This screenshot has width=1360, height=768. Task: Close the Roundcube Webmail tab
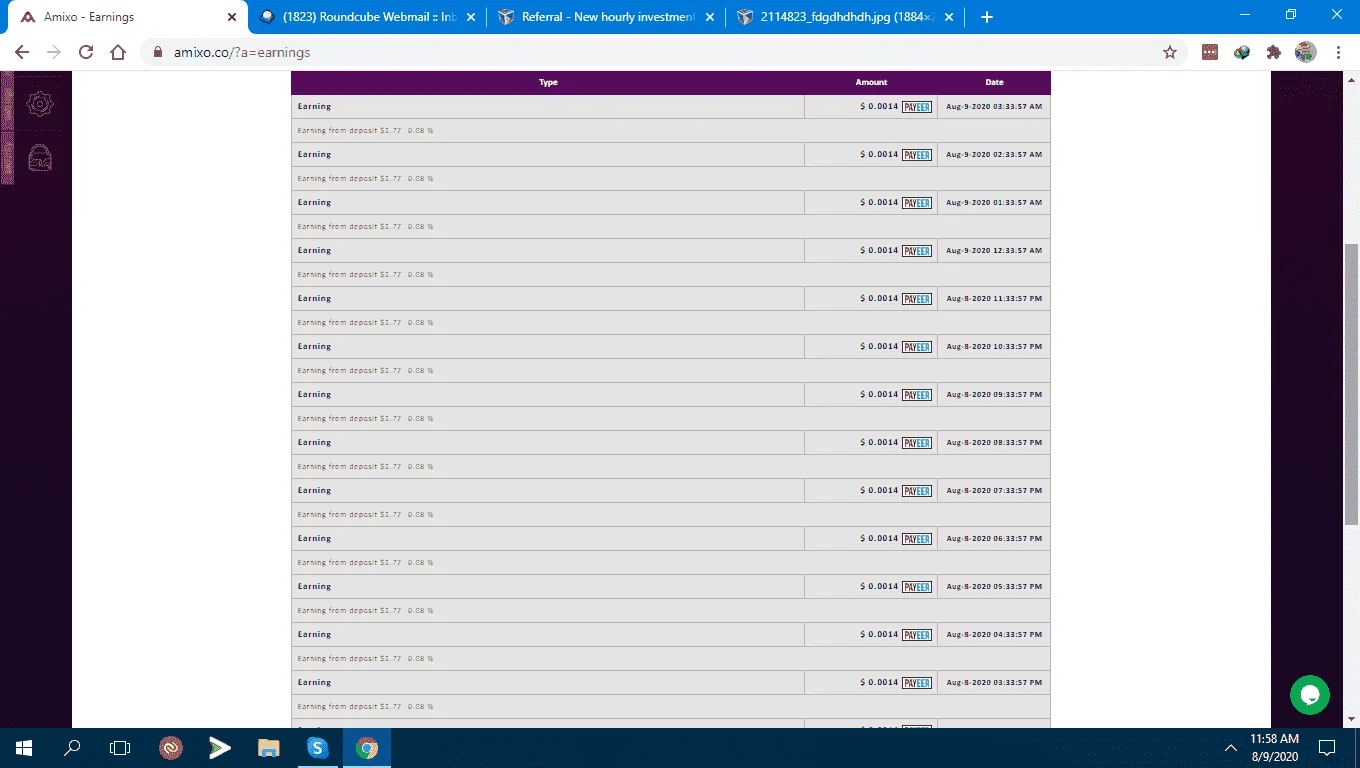tap(471, 17)
